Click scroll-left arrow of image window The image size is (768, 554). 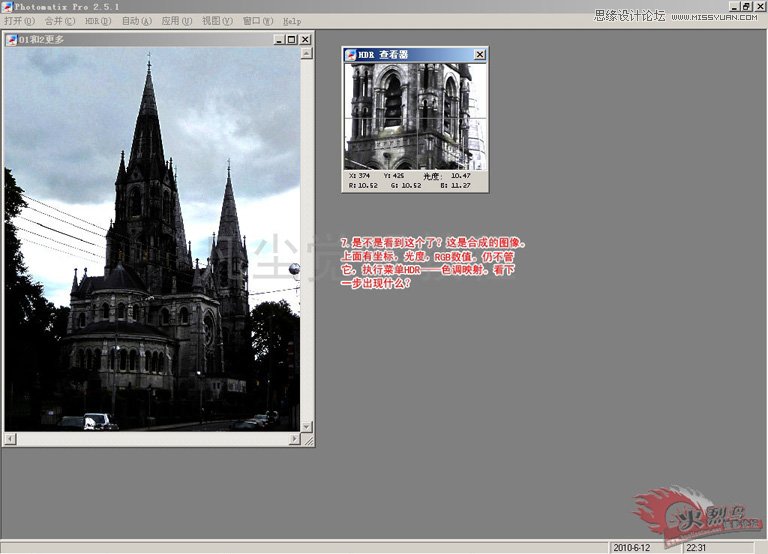10,439
